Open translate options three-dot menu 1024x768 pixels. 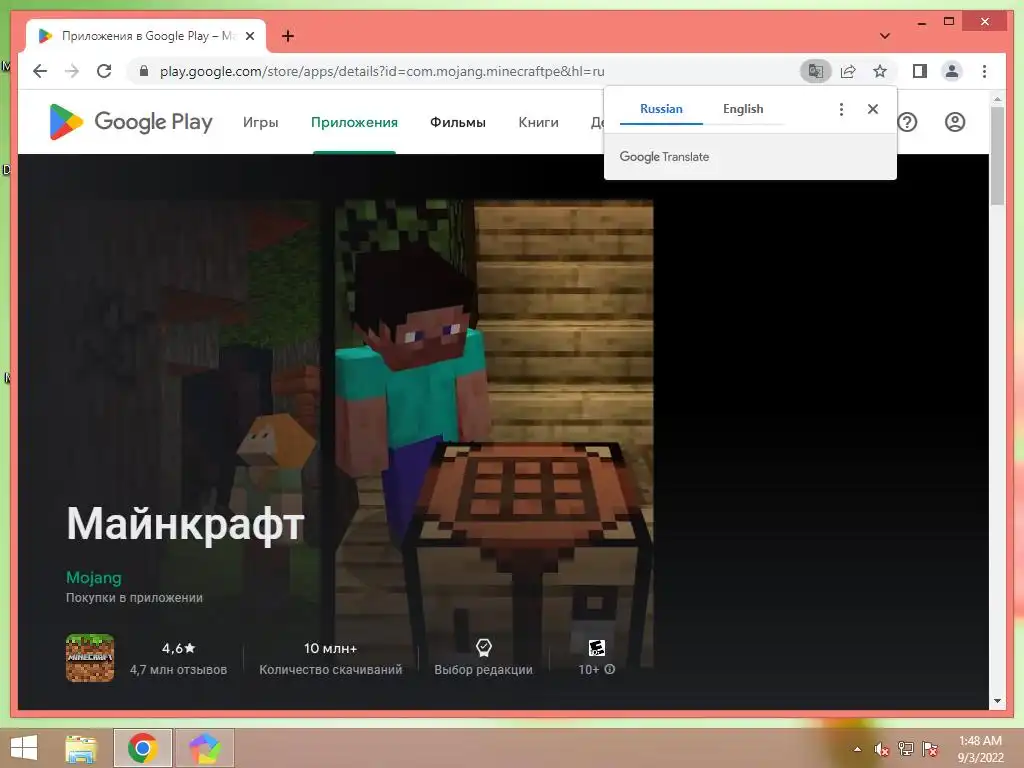[x=841, y=109]
